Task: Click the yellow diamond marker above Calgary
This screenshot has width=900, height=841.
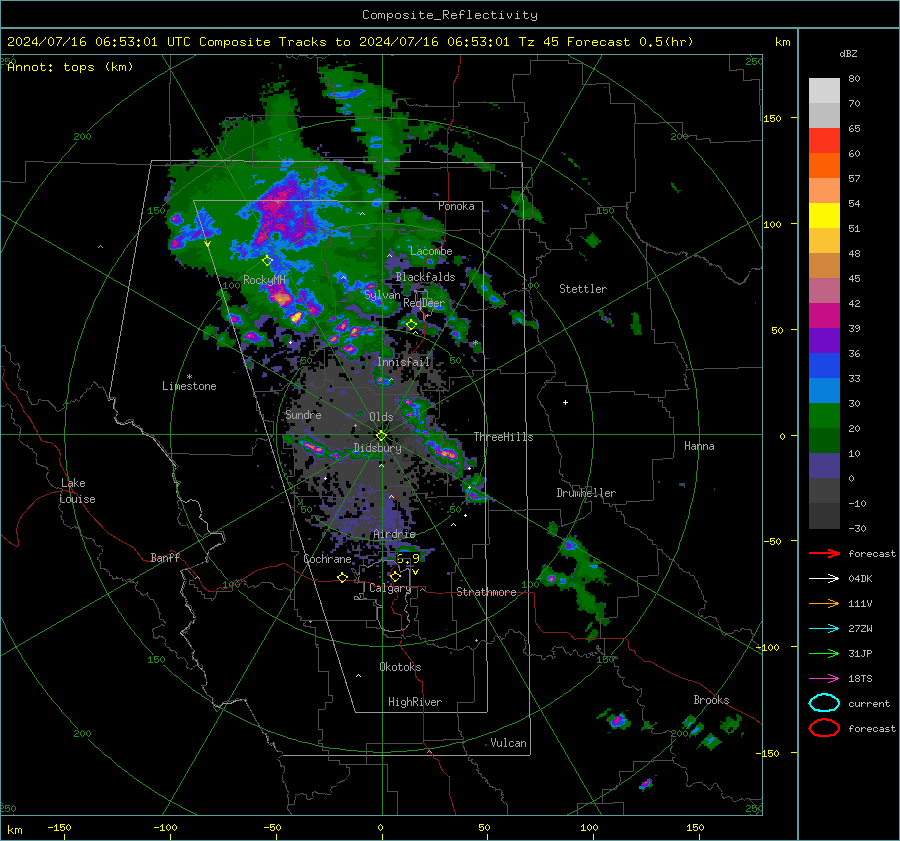Action: point(395,576)
